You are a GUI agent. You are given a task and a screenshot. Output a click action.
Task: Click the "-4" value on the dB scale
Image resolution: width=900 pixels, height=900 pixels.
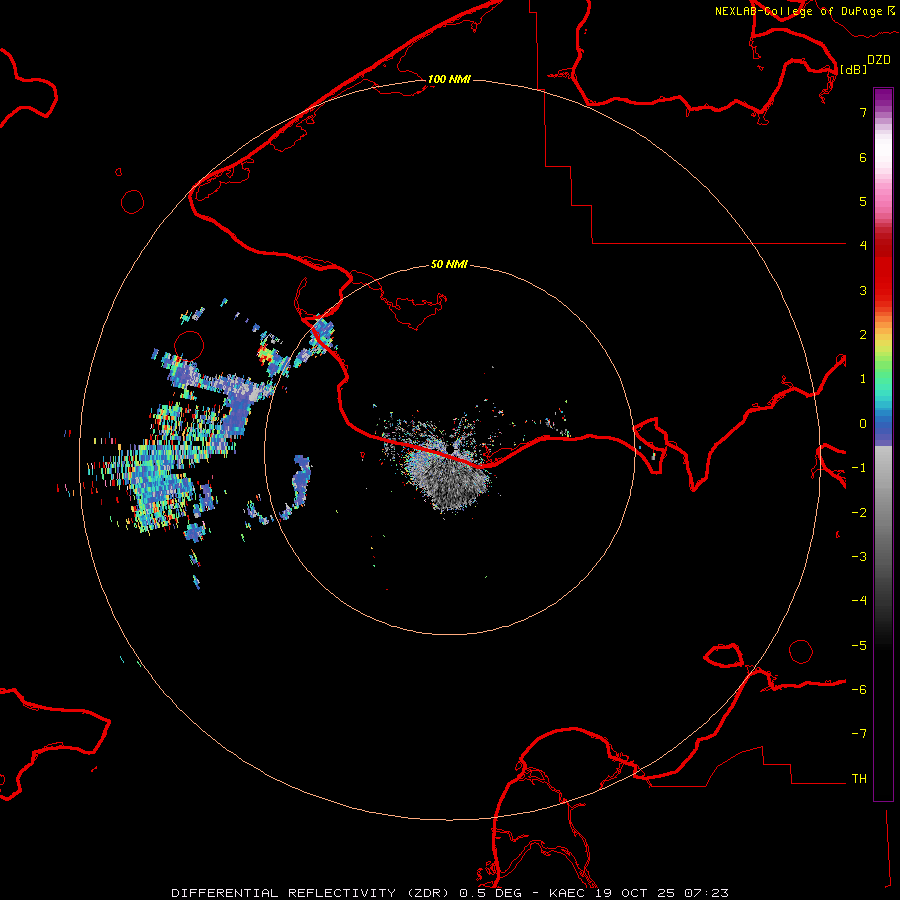pyautogui.click(x=859, y=601)
